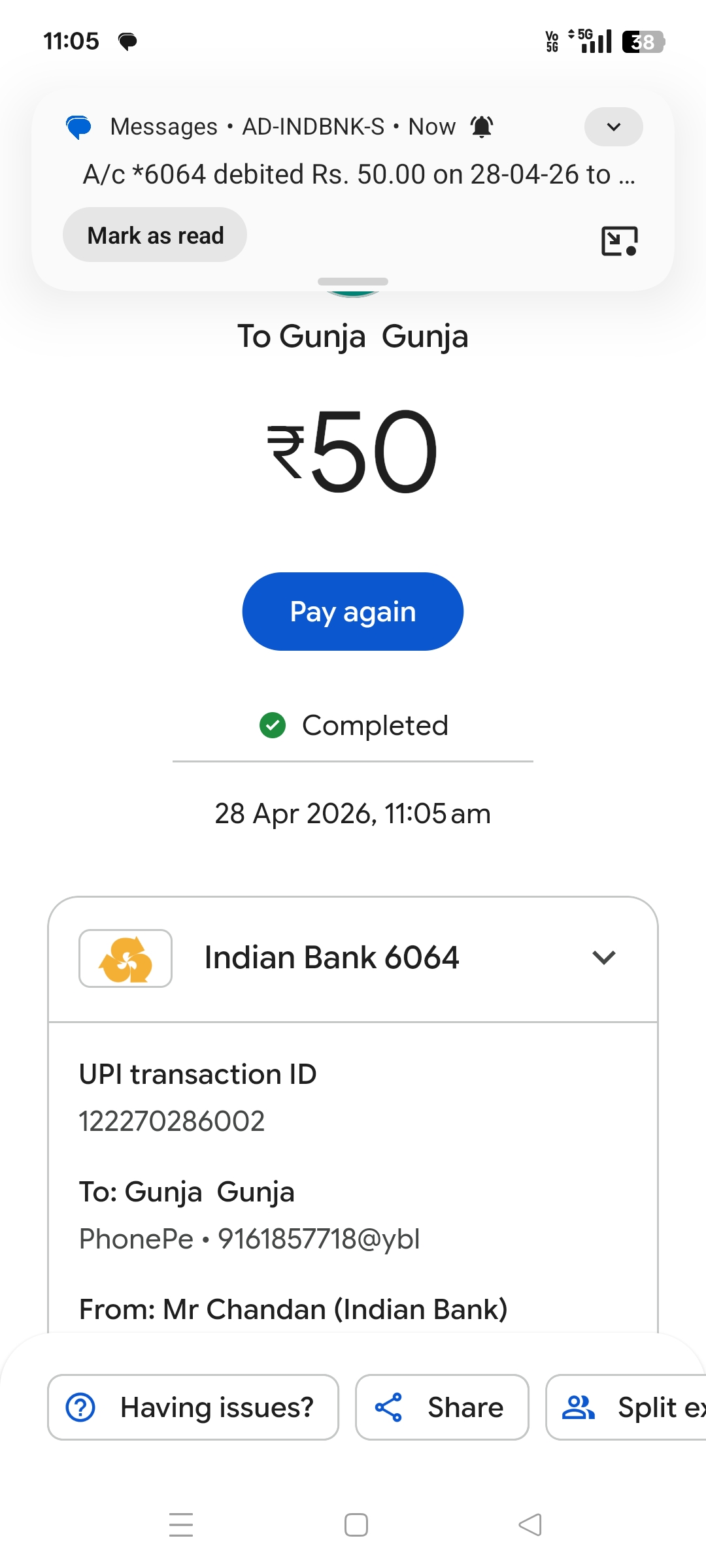Tap the PhonePe UPI address 9161857718@ybl
Image resolution: width=706 pixels, height=1568 pixels.
[x=319, y=1239]
